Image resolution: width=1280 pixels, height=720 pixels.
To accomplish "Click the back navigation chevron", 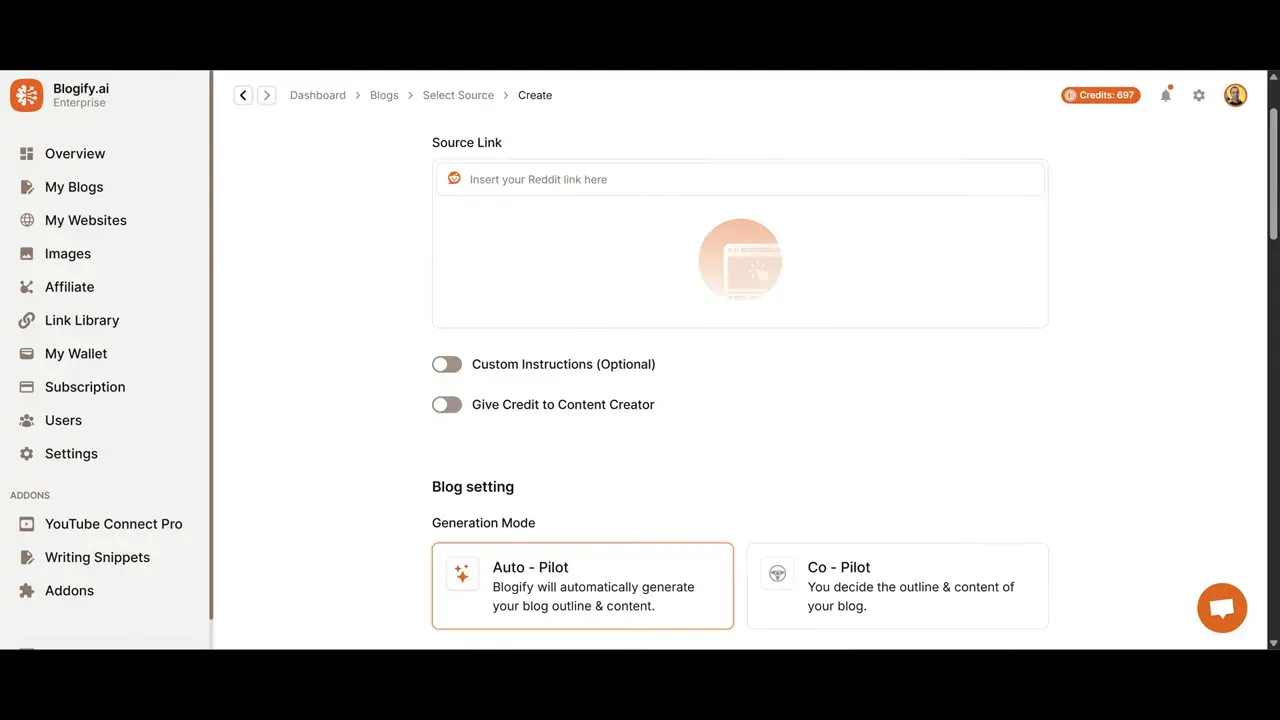I will [x=243, y=95].
